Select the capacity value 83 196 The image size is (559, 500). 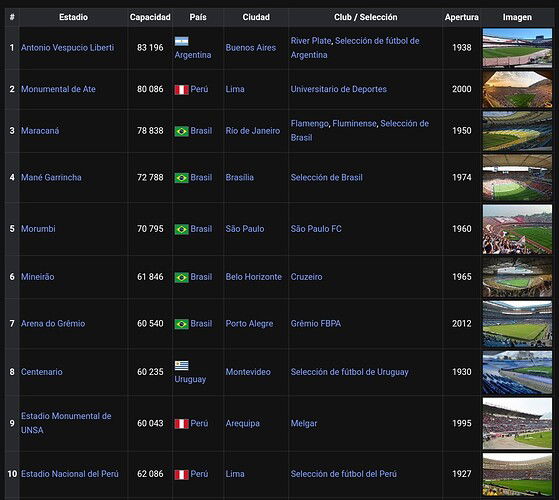point(150,47)
